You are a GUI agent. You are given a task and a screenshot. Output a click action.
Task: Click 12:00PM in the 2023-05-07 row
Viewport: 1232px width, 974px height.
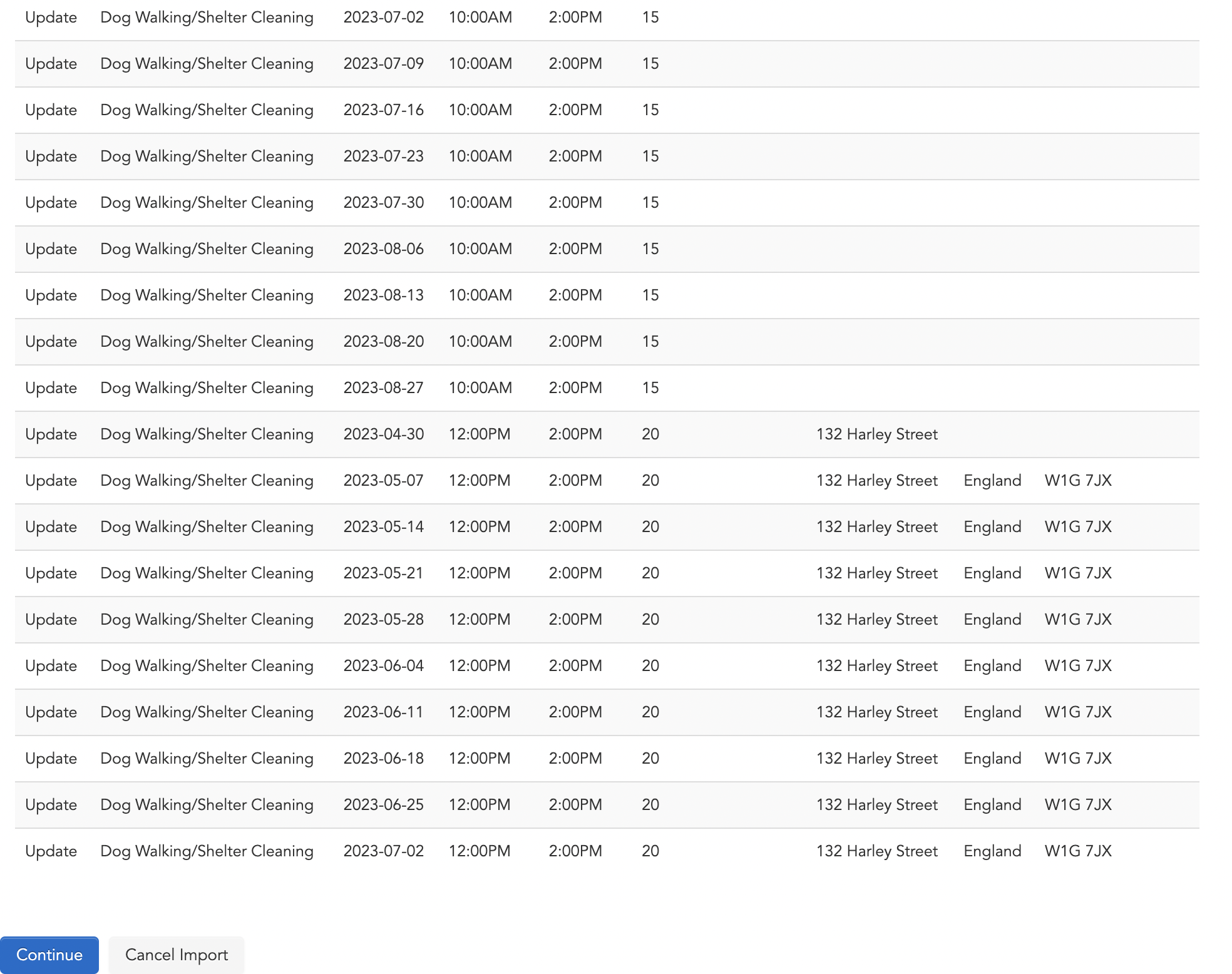480,481
